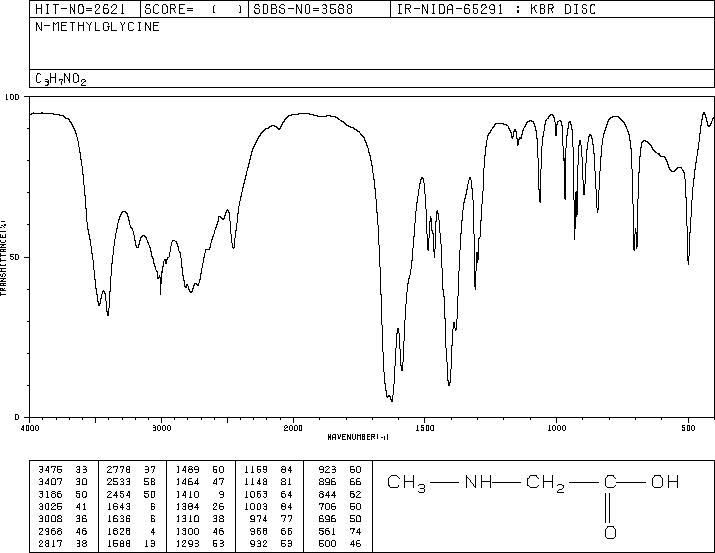The height and width of the screenshot is (553, 715).
Task: Click the N-METHYLGLYCINE compound name
Action: (97, 27)
